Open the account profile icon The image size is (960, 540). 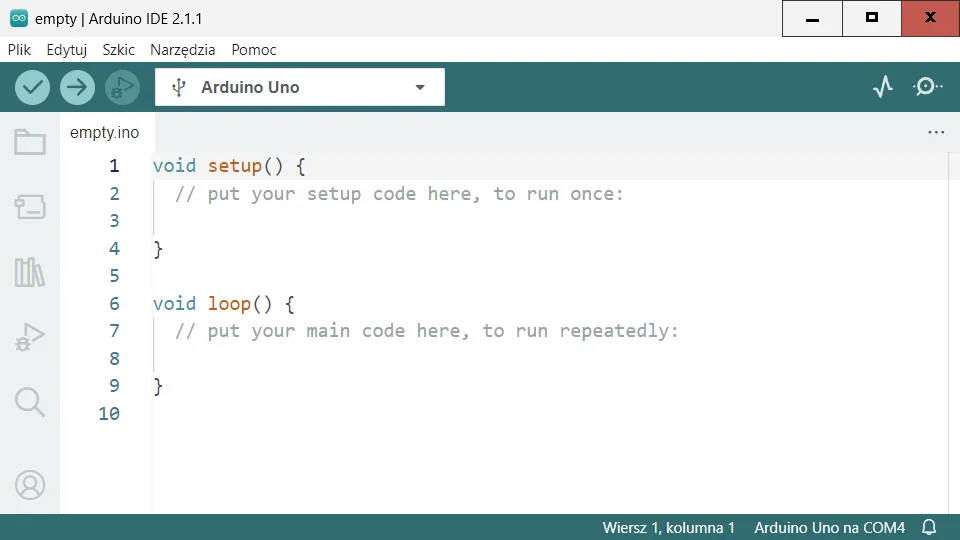[x=30, y=485]
